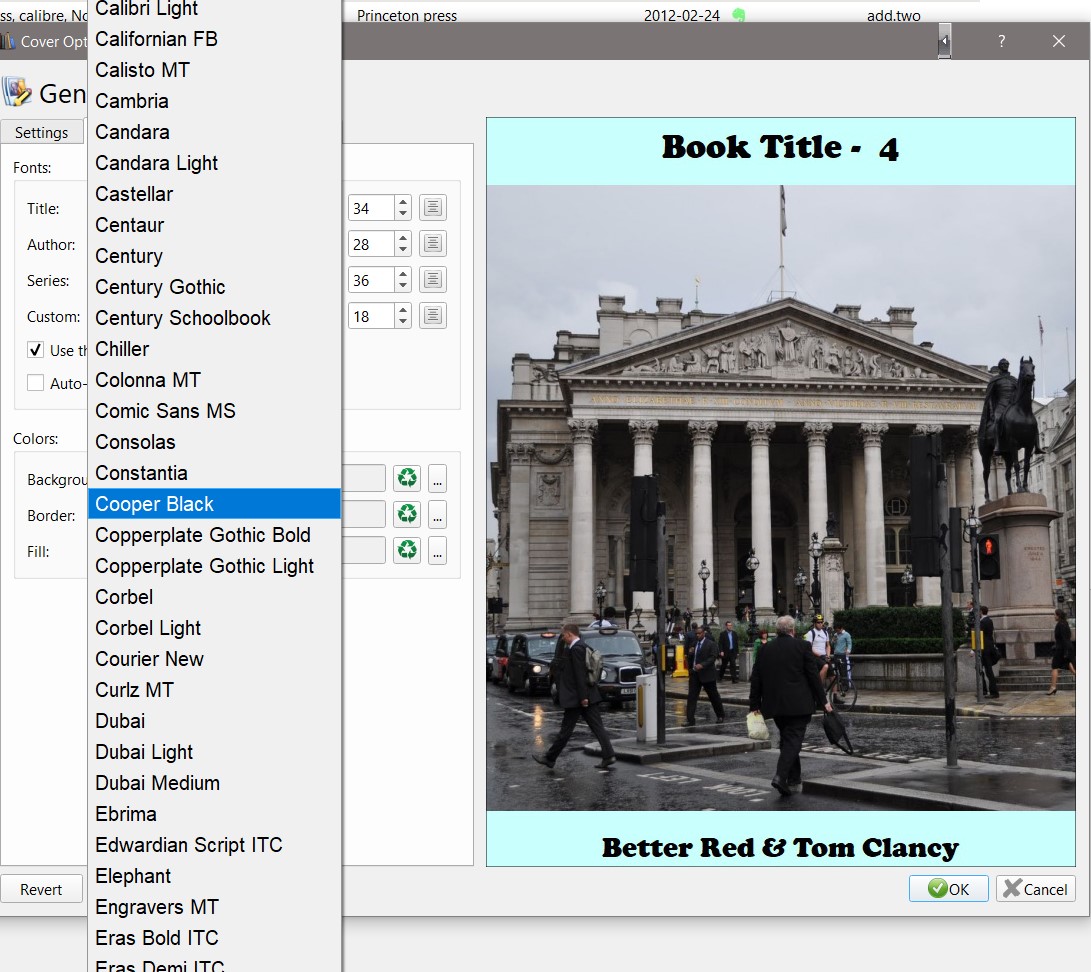
Task: Select highlighted Cooper Black font
Action: click(214, 504)
